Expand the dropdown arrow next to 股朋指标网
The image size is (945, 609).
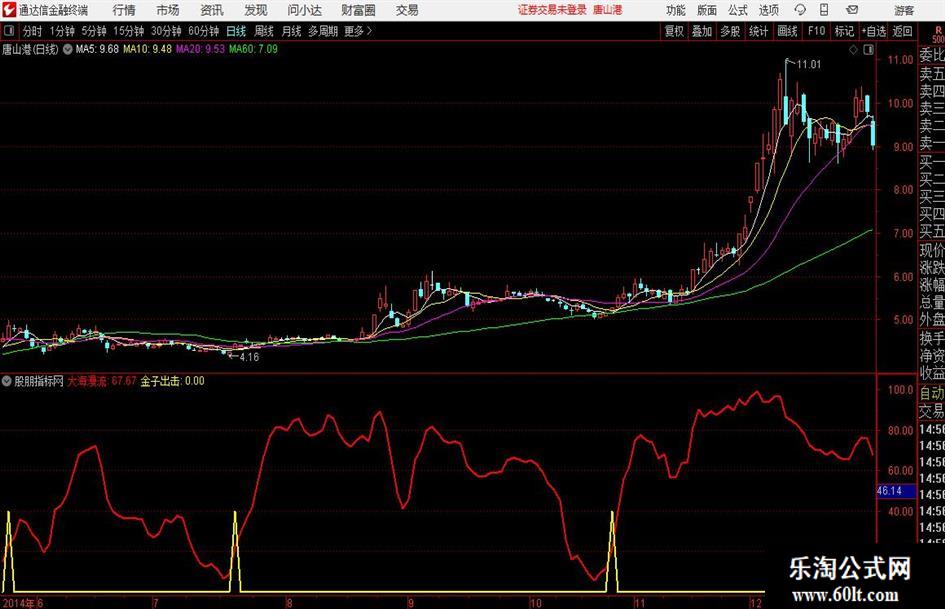(x=7, y=381)
